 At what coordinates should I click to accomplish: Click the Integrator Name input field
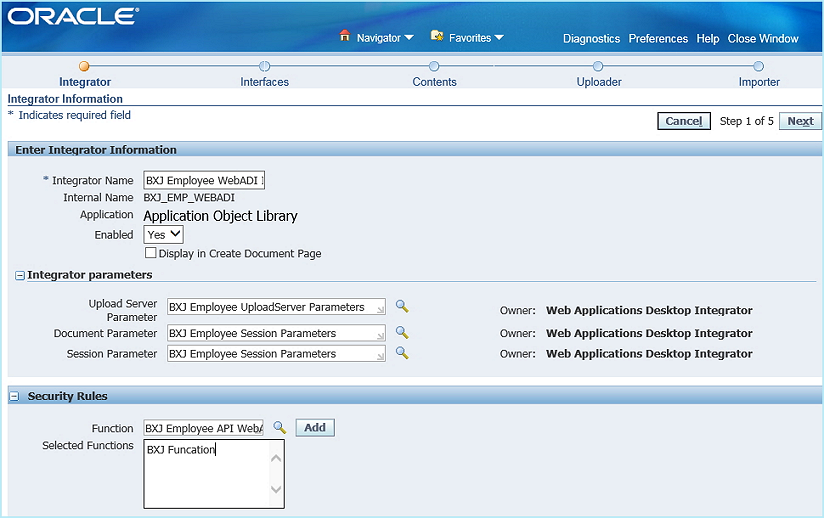click(x=204, y=180)
